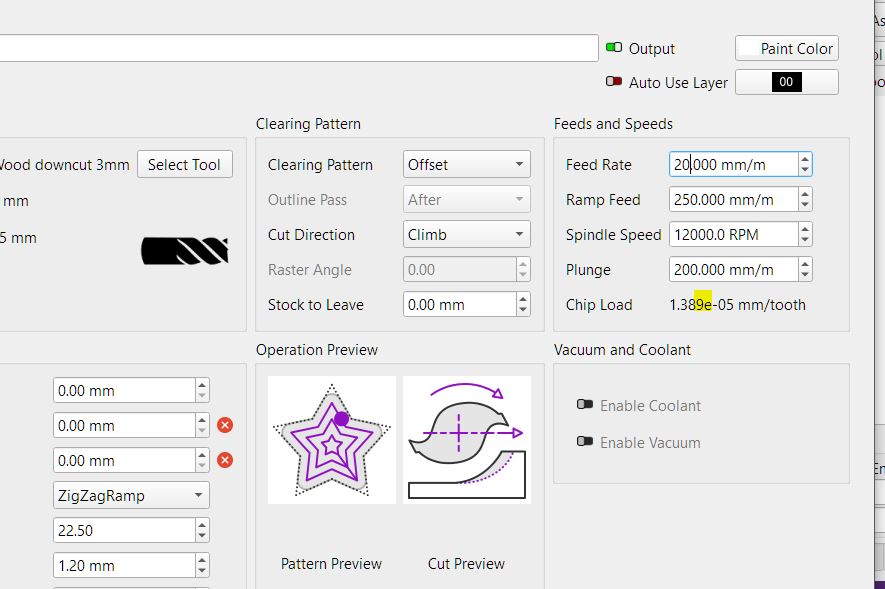Enable Coolant toggle
Image resolution: width=885 pixels, height=589 pixels.
point(585,405)
